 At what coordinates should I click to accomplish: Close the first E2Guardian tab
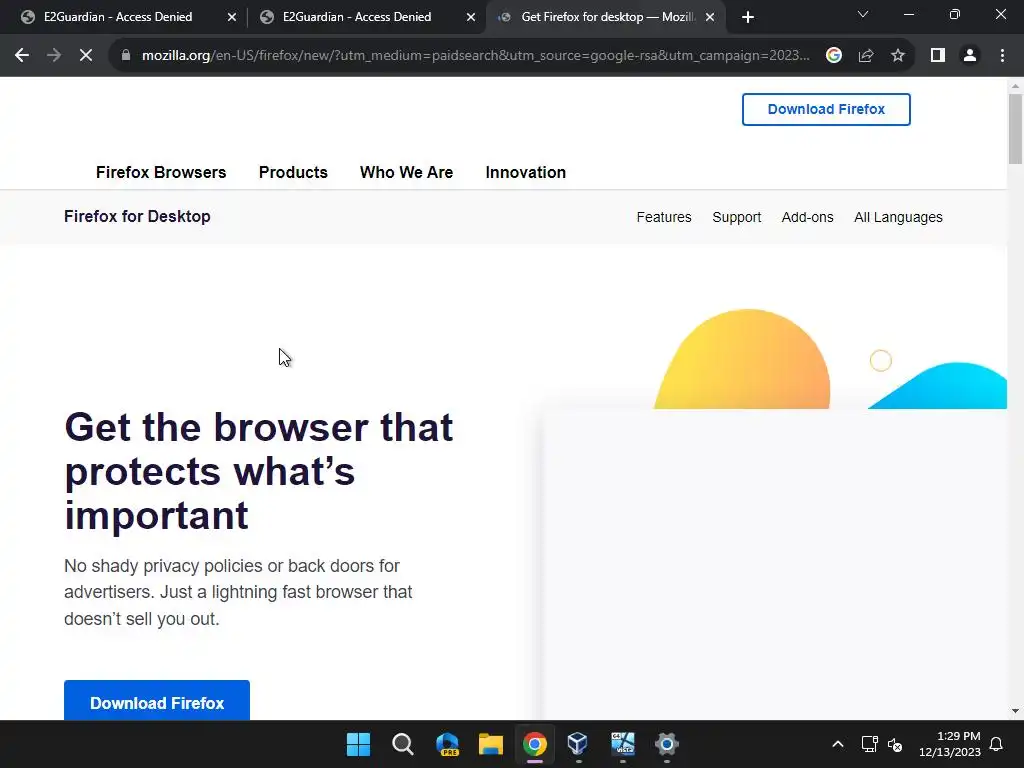pos(232,17)
